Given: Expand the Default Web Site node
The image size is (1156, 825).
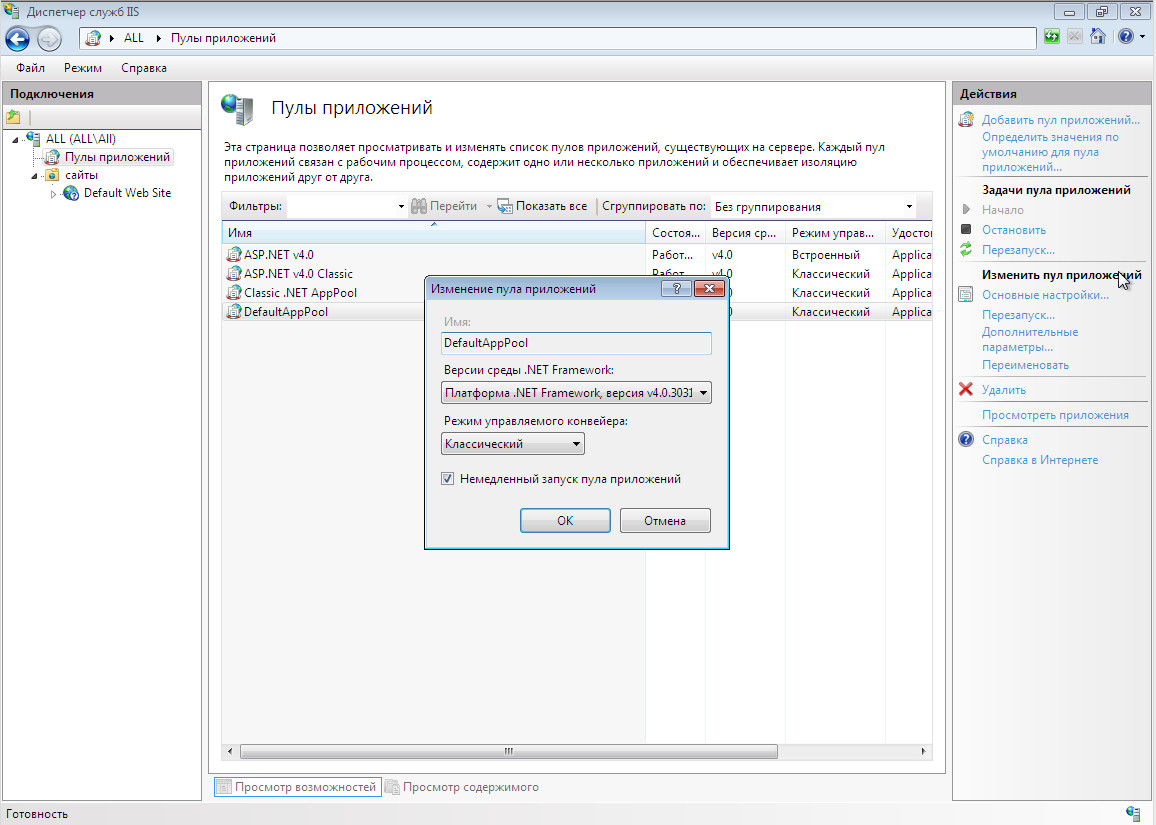Looking at the screenshot, I should click(53, 194).
